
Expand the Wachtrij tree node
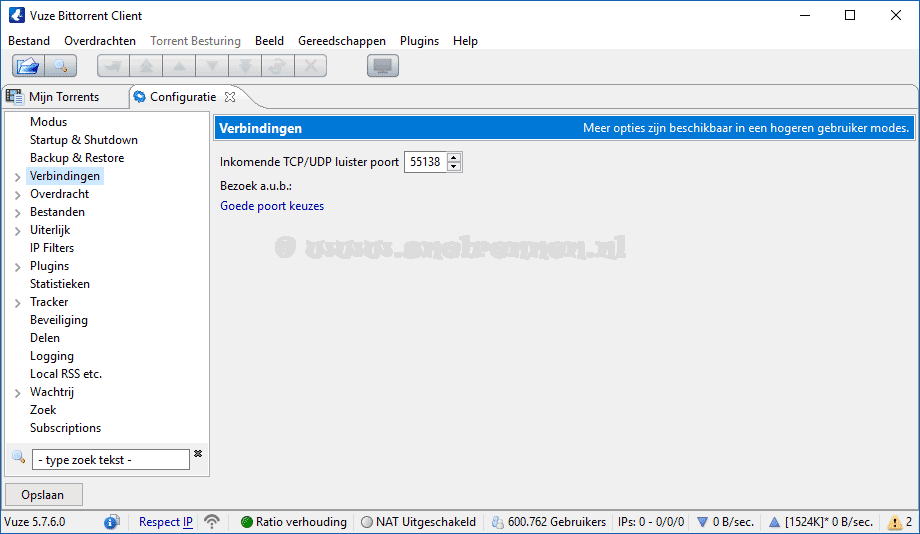[x=18, y=393]
